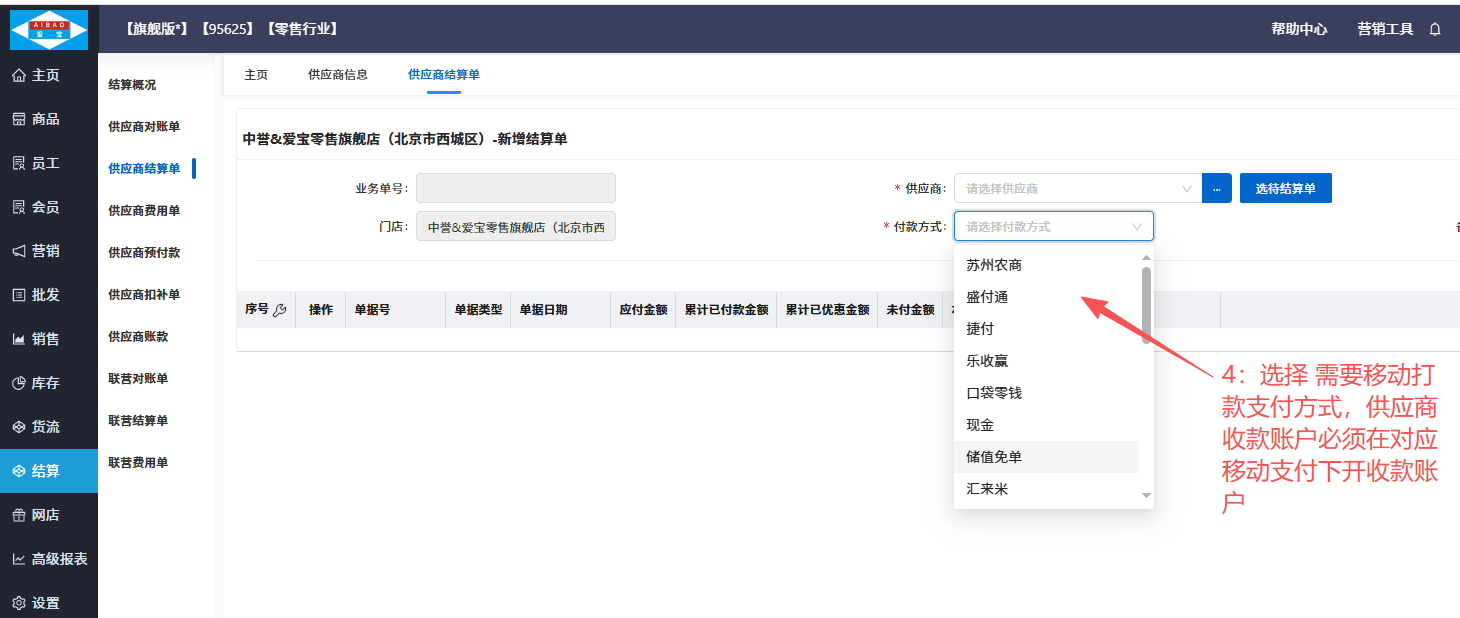Click the blue ellipsis supplier lookup button
Image resolution: width=1460 pixels, height=618 pixels.
point(1216,188)
